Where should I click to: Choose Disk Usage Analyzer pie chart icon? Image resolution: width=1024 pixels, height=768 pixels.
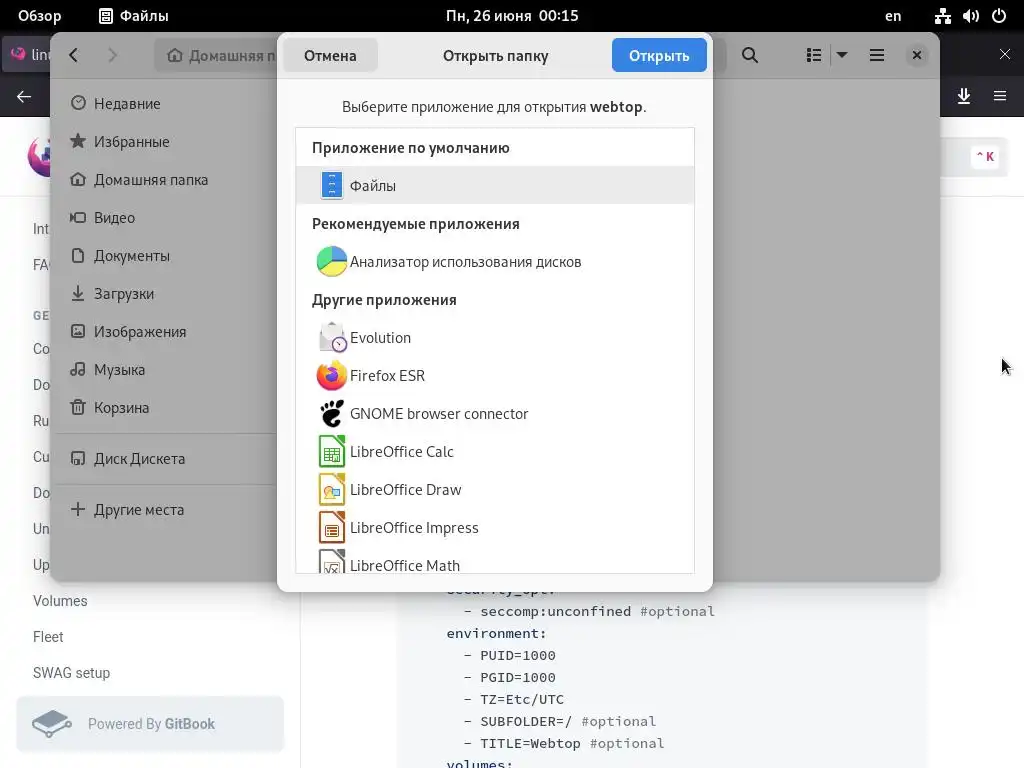(x=332, y=261)
